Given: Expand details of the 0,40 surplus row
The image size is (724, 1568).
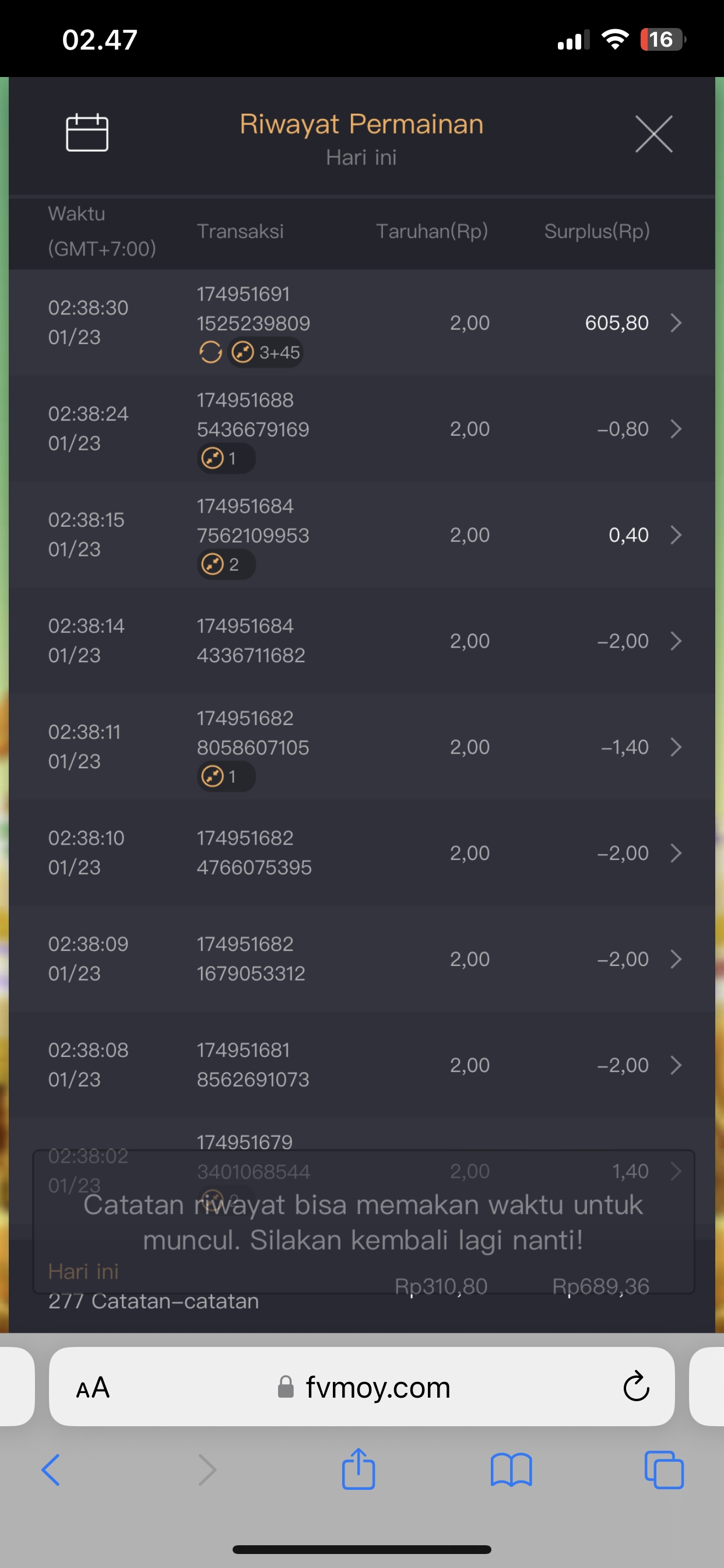Looking at the screenshot, I should (x=676, y=535).
